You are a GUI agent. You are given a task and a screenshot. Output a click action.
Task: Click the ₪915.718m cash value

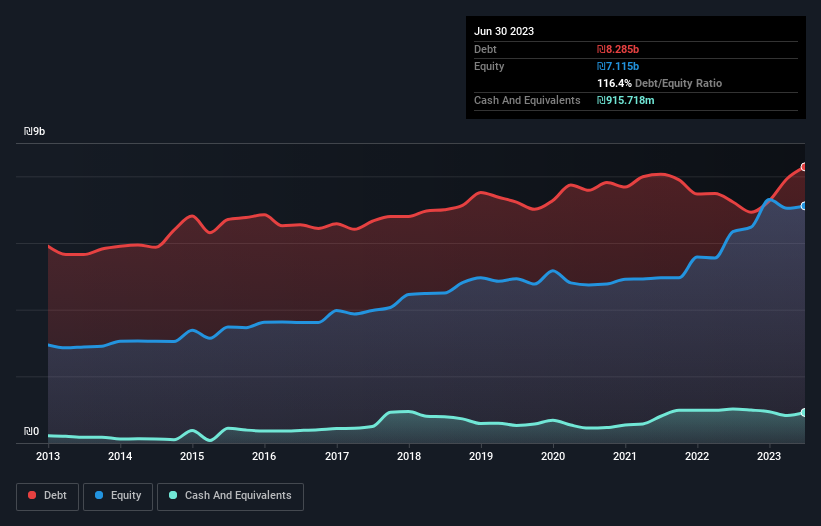626,100
